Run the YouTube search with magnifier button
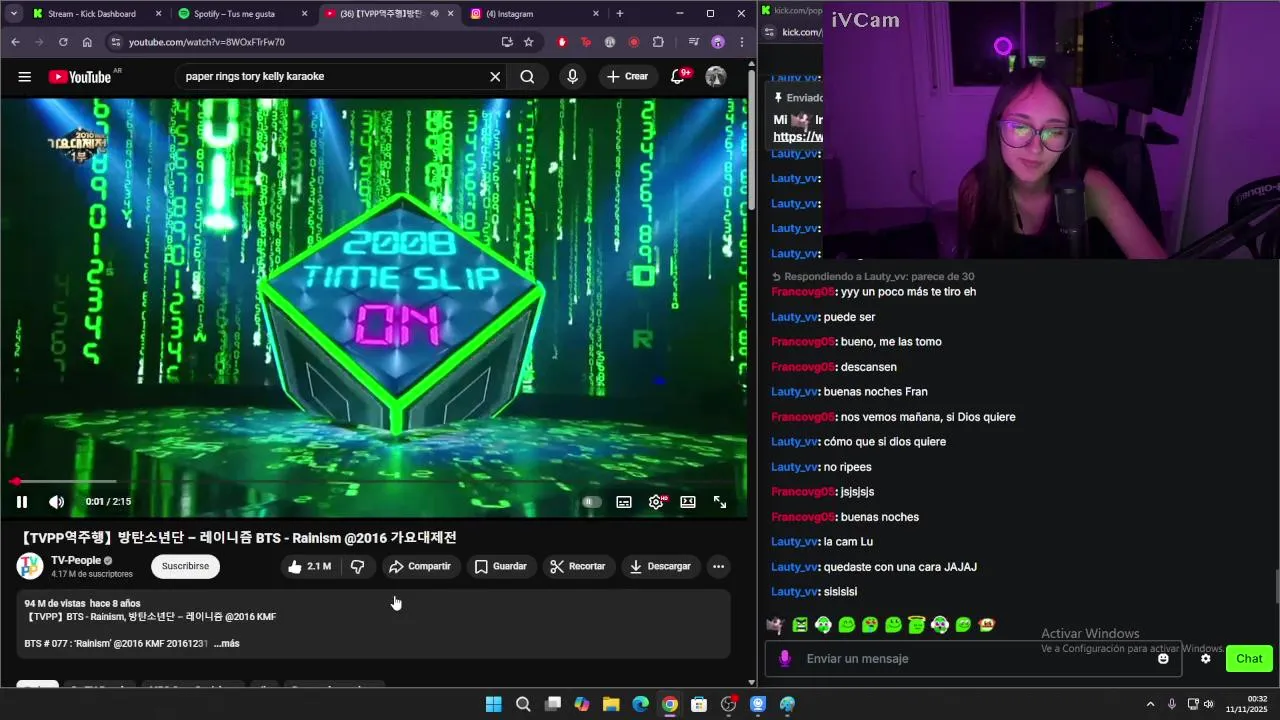Viewport: 1280px width, 720px height. 527,77
